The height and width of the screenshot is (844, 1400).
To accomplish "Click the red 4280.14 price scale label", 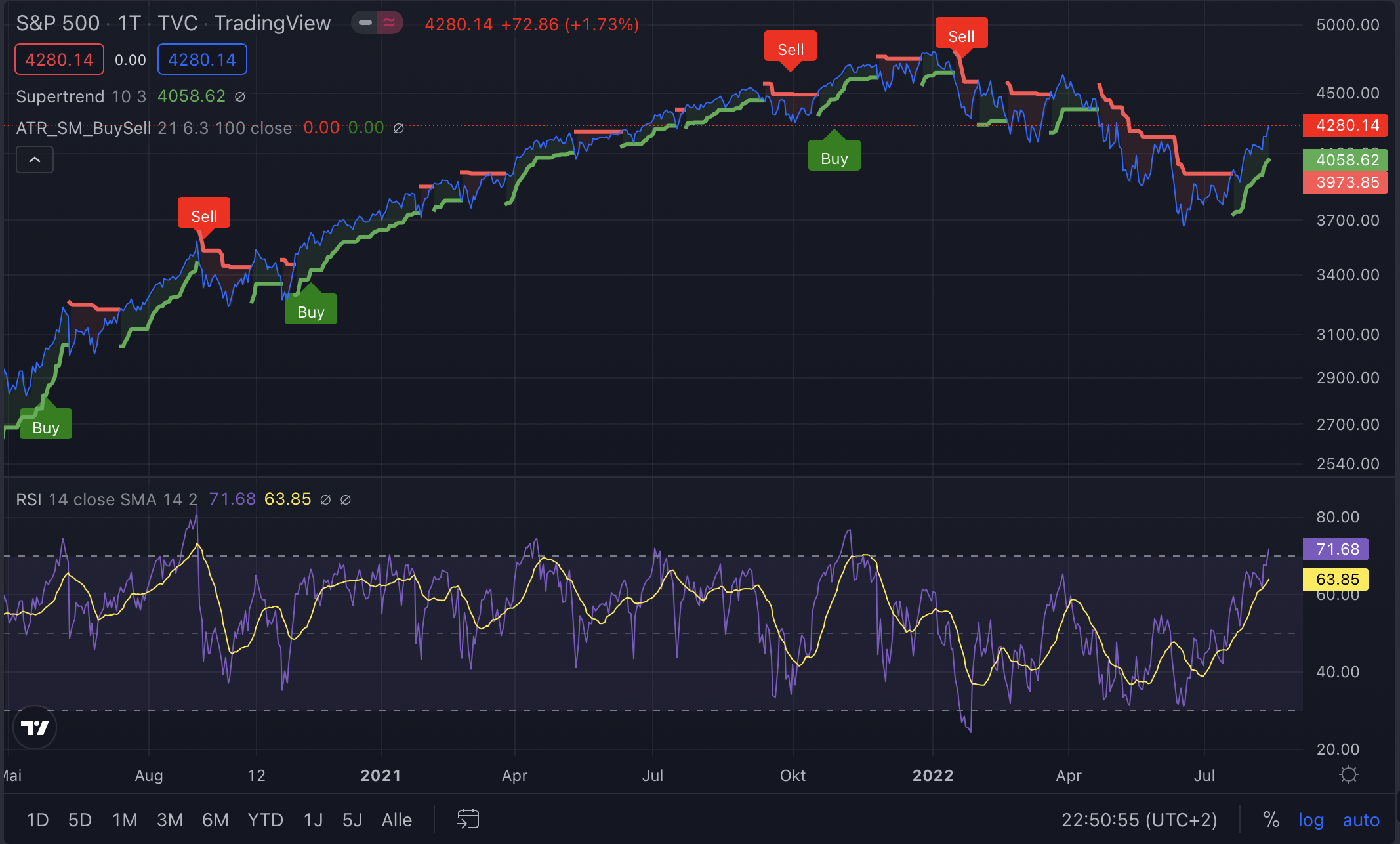I will pyautogui.click(x=1346, y=125).
